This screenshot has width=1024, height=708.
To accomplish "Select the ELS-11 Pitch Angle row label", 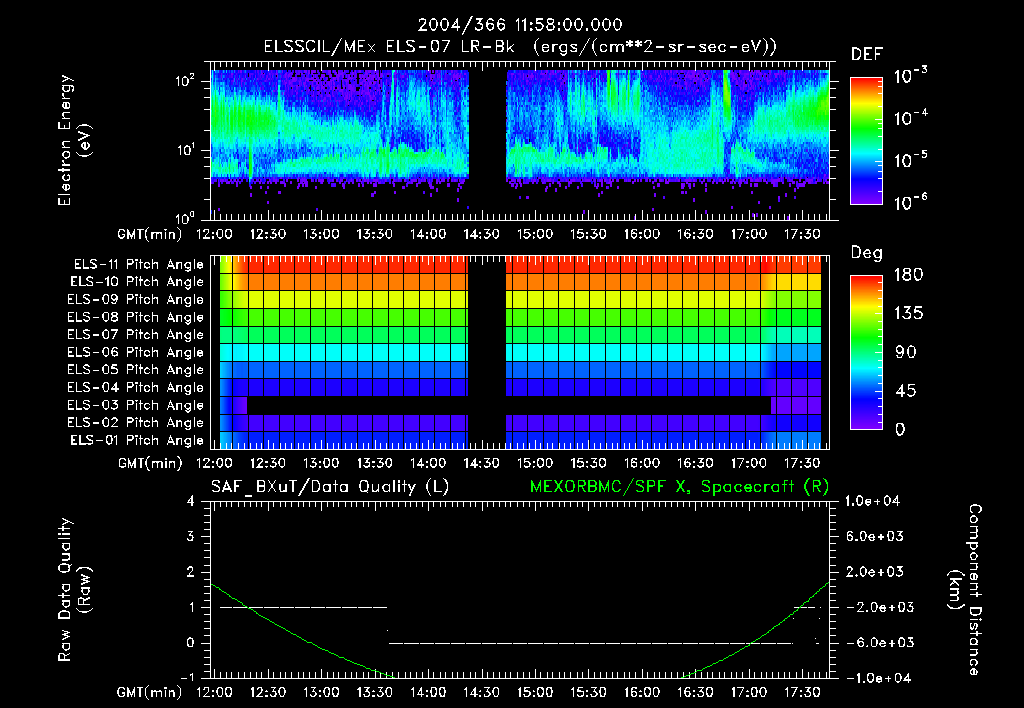I will [138, 265].
